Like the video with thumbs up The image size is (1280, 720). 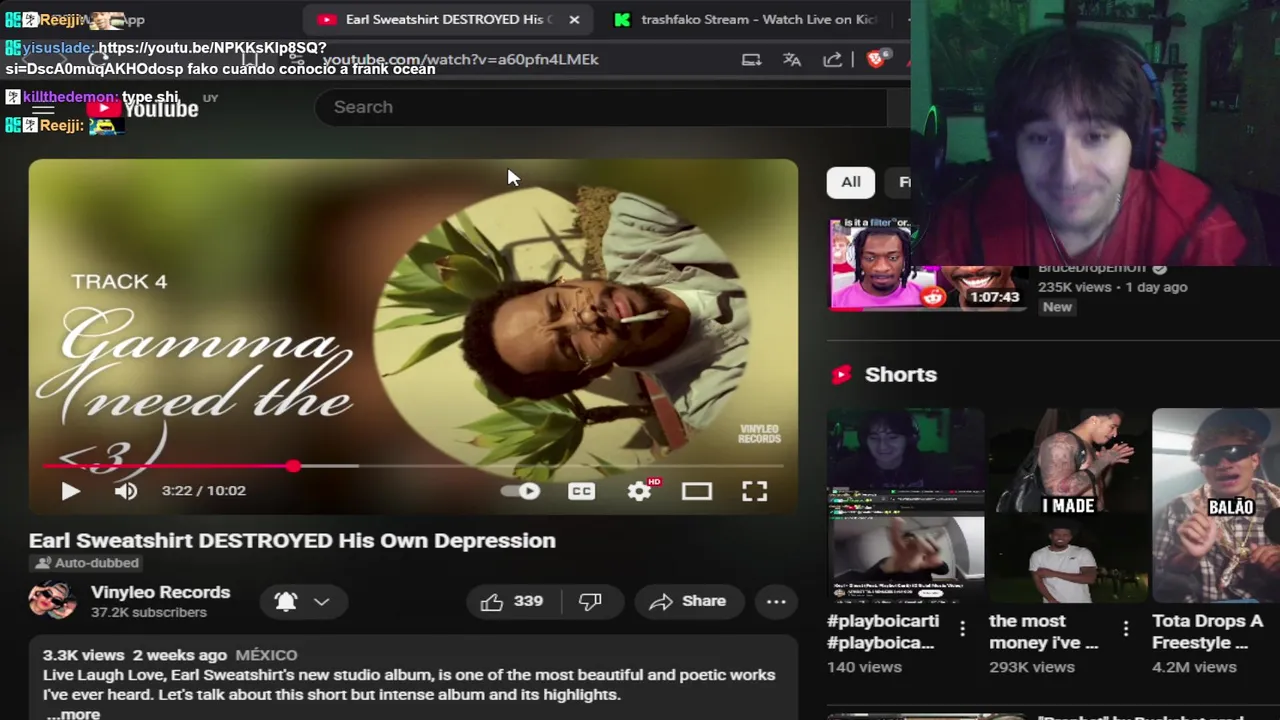[513, 601]
